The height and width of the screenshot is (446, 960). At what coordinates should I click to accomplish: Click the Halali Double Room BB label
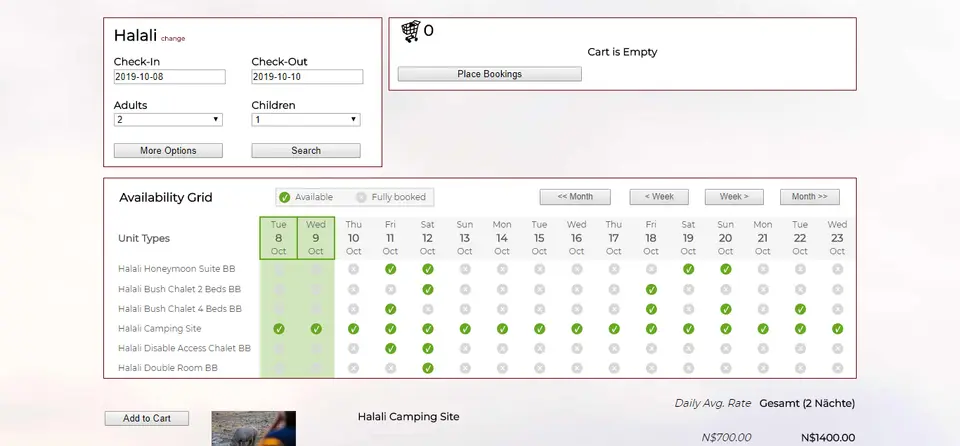168,368
